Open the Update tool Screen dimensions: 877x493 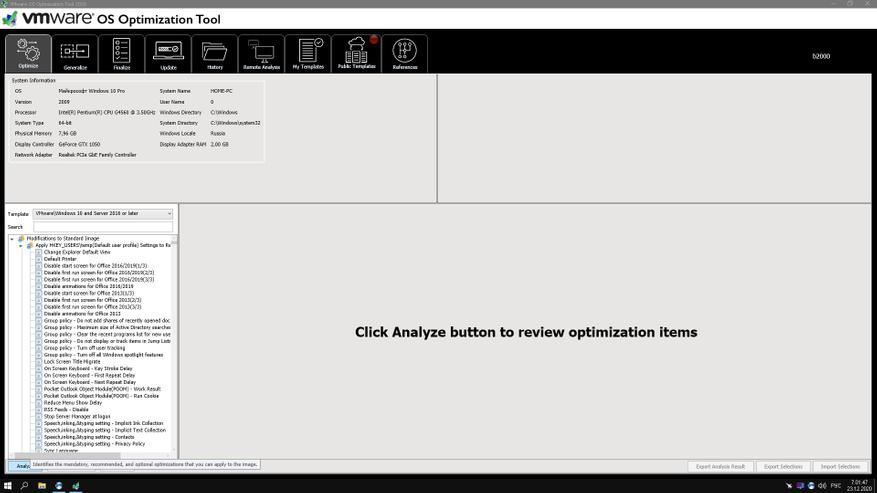168,54
